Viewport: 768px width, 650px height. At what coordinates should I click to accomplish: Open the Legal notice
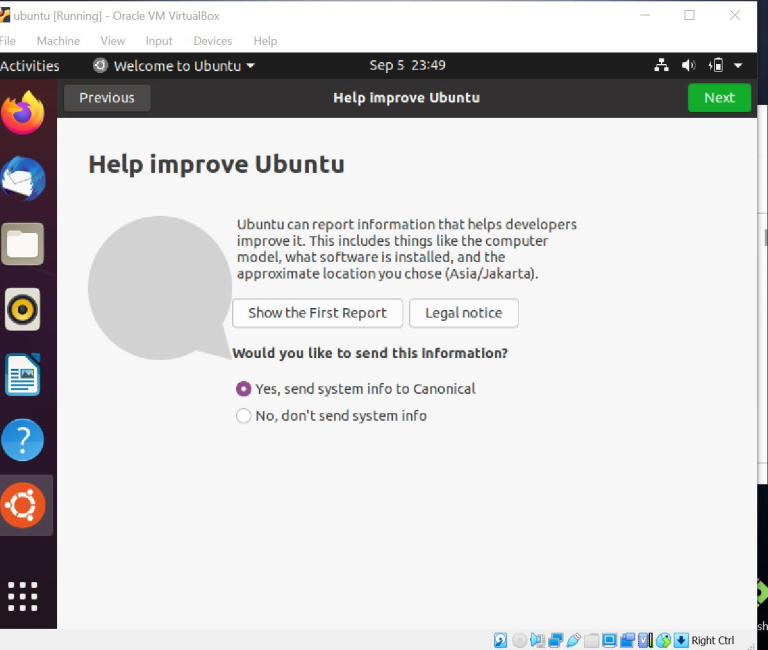pyautogui.click(x=463, y=313)
